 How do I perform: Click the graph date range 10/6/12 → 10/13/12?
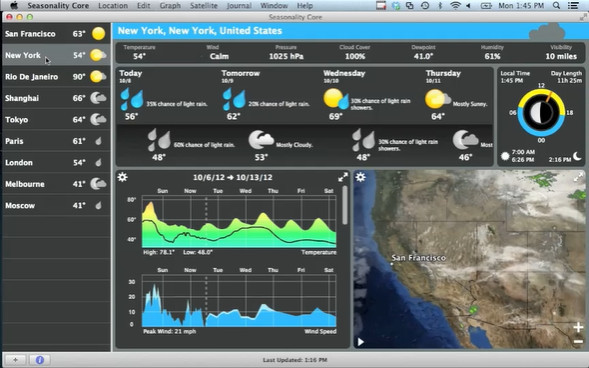pyautogui.click(x=233, y=177)
